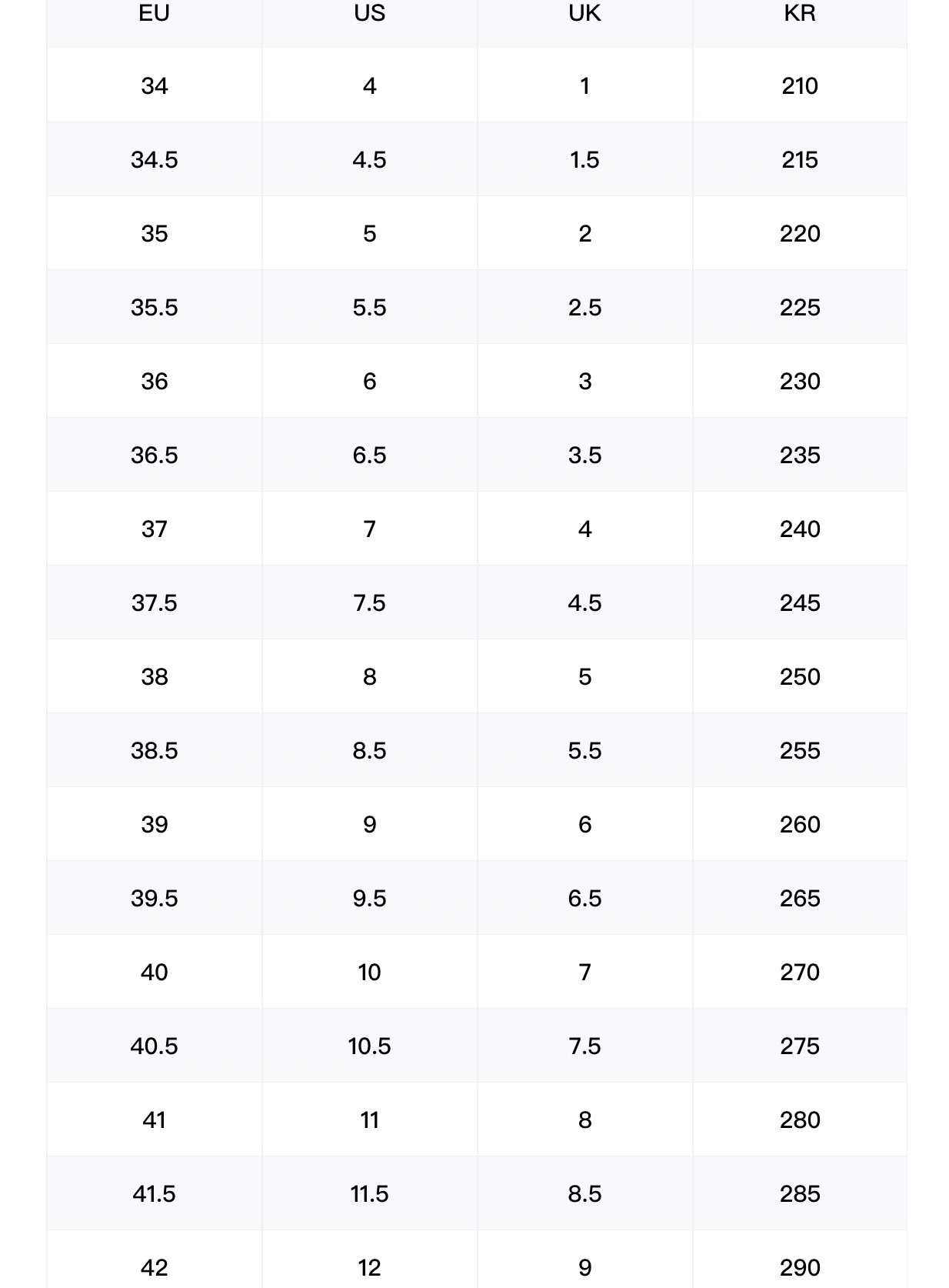Click KR size 250 cell
Screen dimensions: 949x1288
tap(800, 676)
